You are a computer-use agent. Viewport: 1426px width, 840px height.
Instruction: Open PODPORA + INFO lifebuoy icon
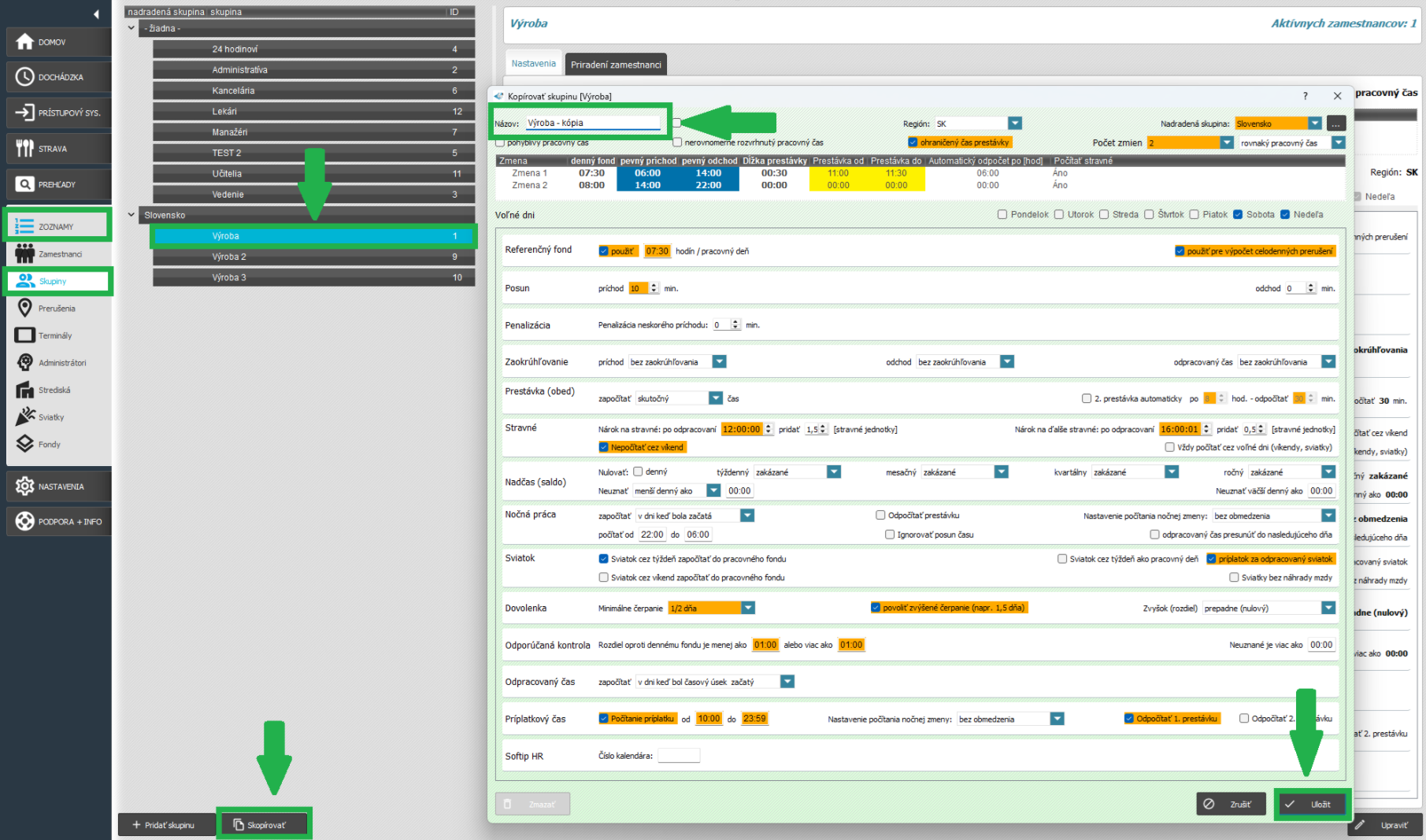click(x=25, y=521)
